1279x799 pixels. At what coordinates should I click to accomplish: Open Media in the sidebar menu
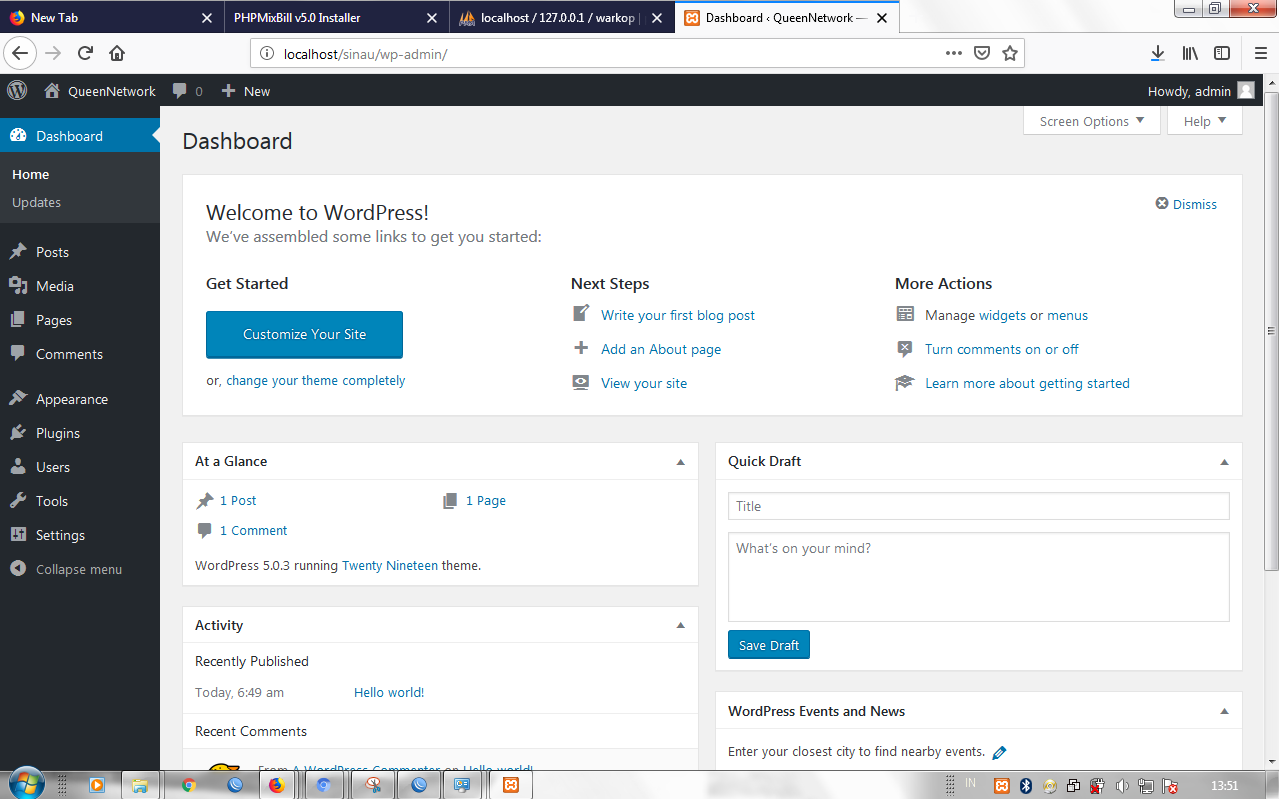(80, 286)
